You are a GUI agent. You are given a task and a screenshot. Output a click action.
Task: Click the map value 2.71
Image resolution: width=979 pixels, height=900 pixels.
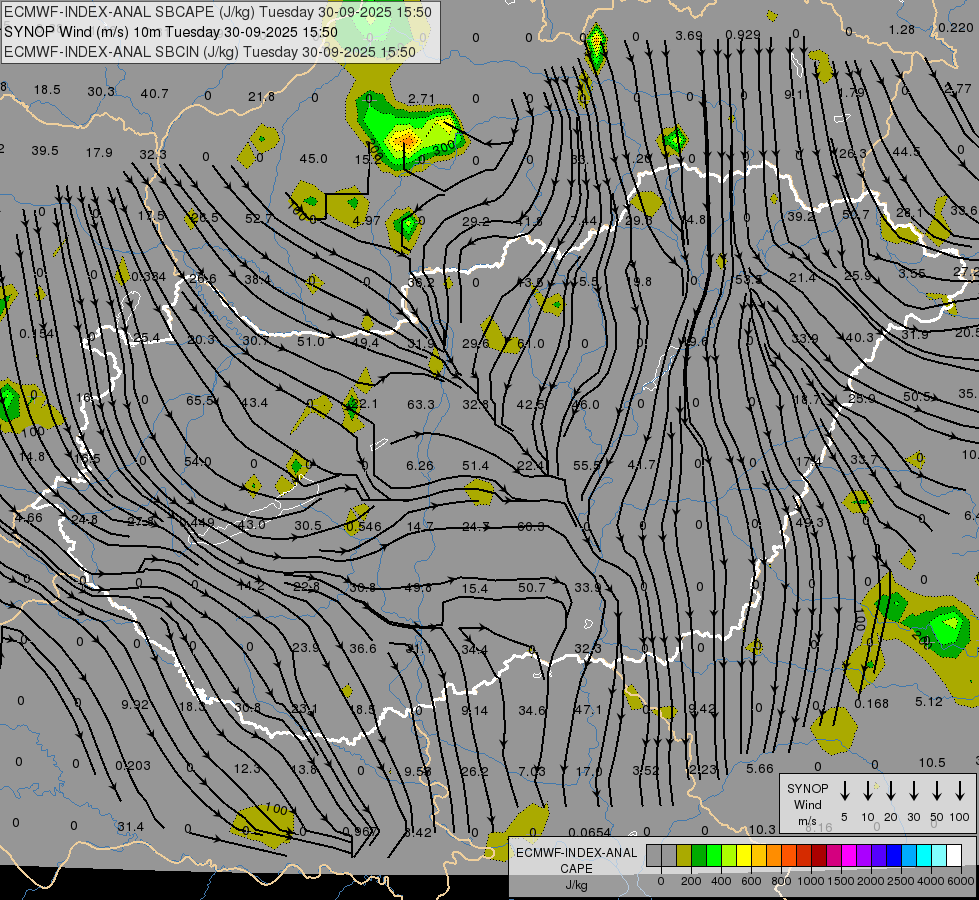click(x=421, y=99)
